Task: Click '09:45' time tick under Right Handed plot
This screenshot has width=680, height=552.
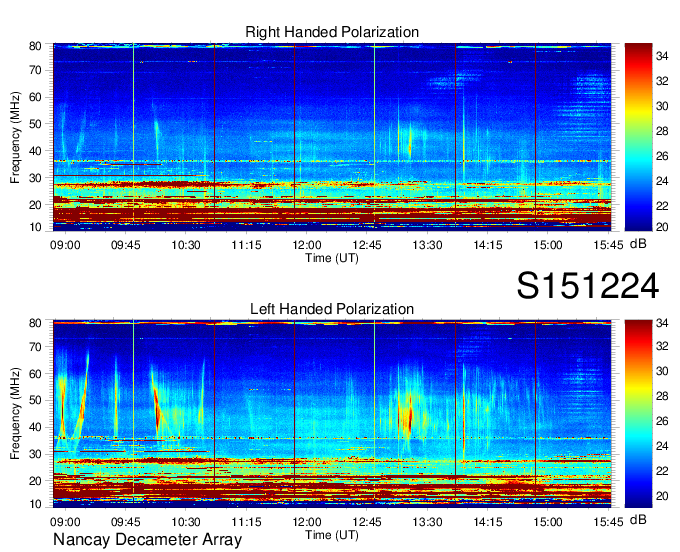Action: pos(126,245)
